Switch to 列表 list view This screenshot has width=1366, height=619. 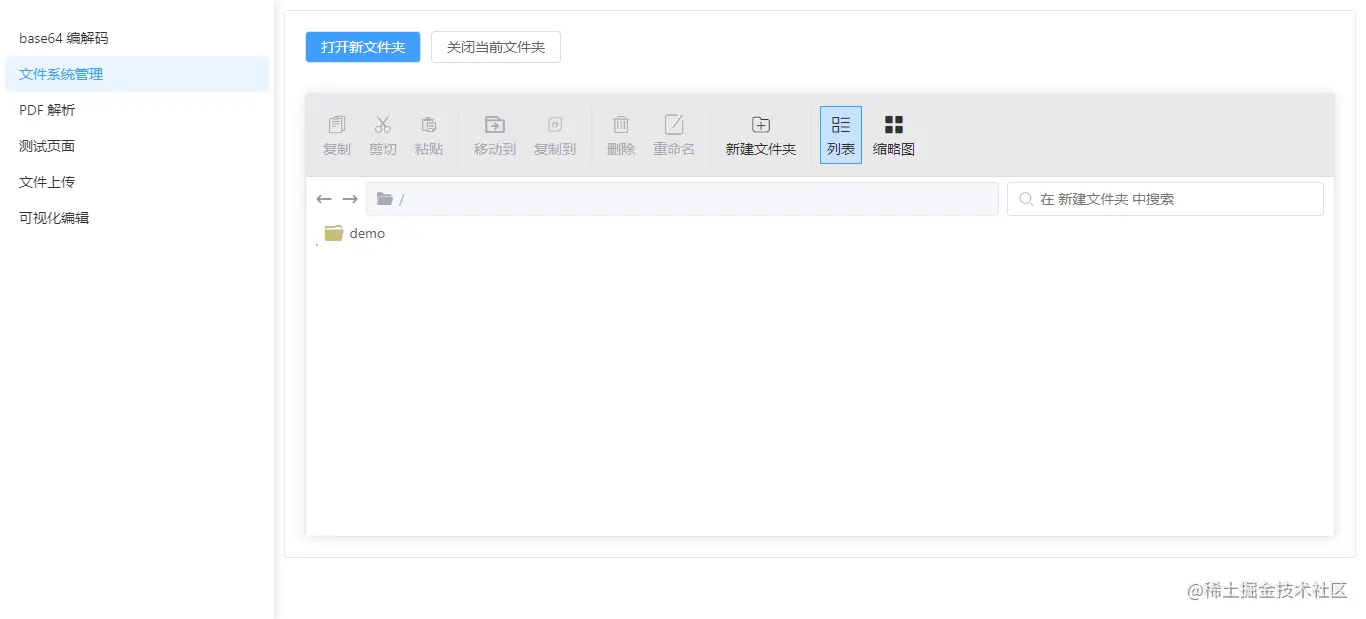coord(841,135)
